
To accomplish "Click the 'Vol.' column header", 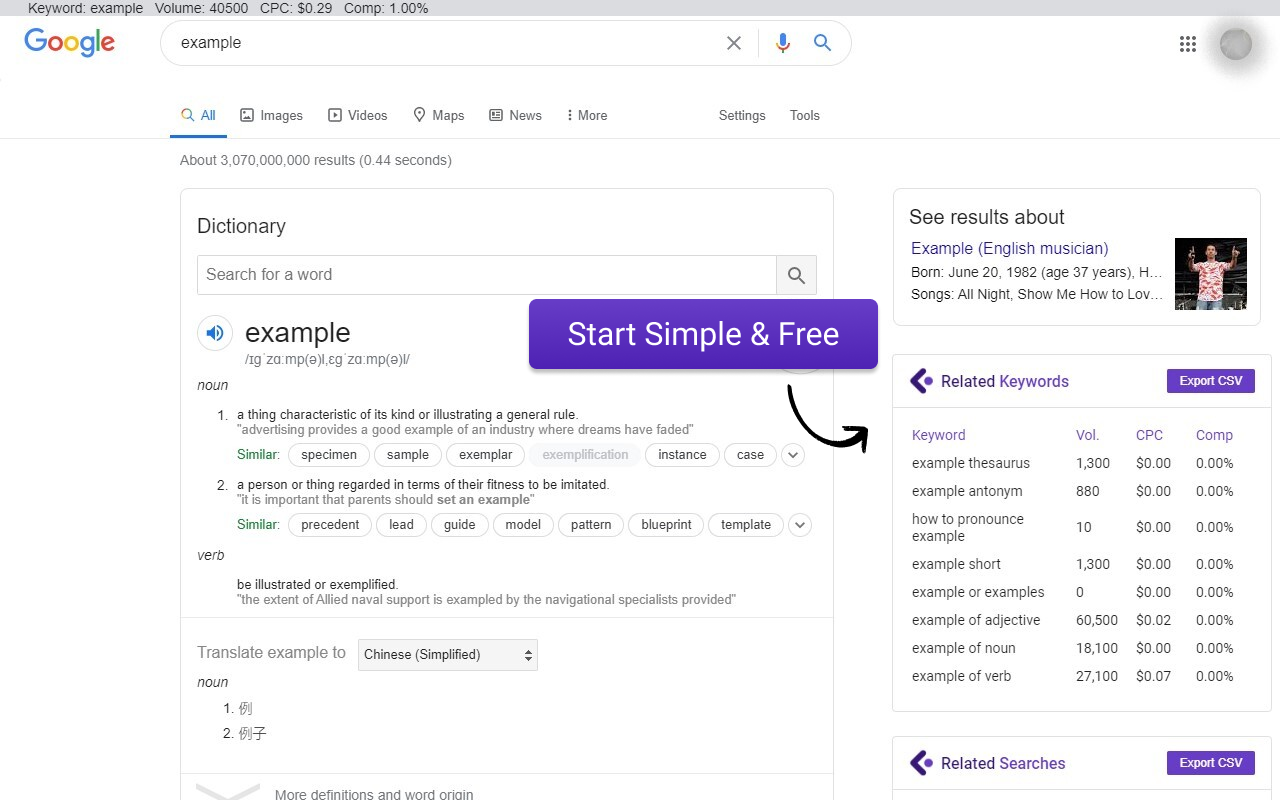I will pos(1087,435).
